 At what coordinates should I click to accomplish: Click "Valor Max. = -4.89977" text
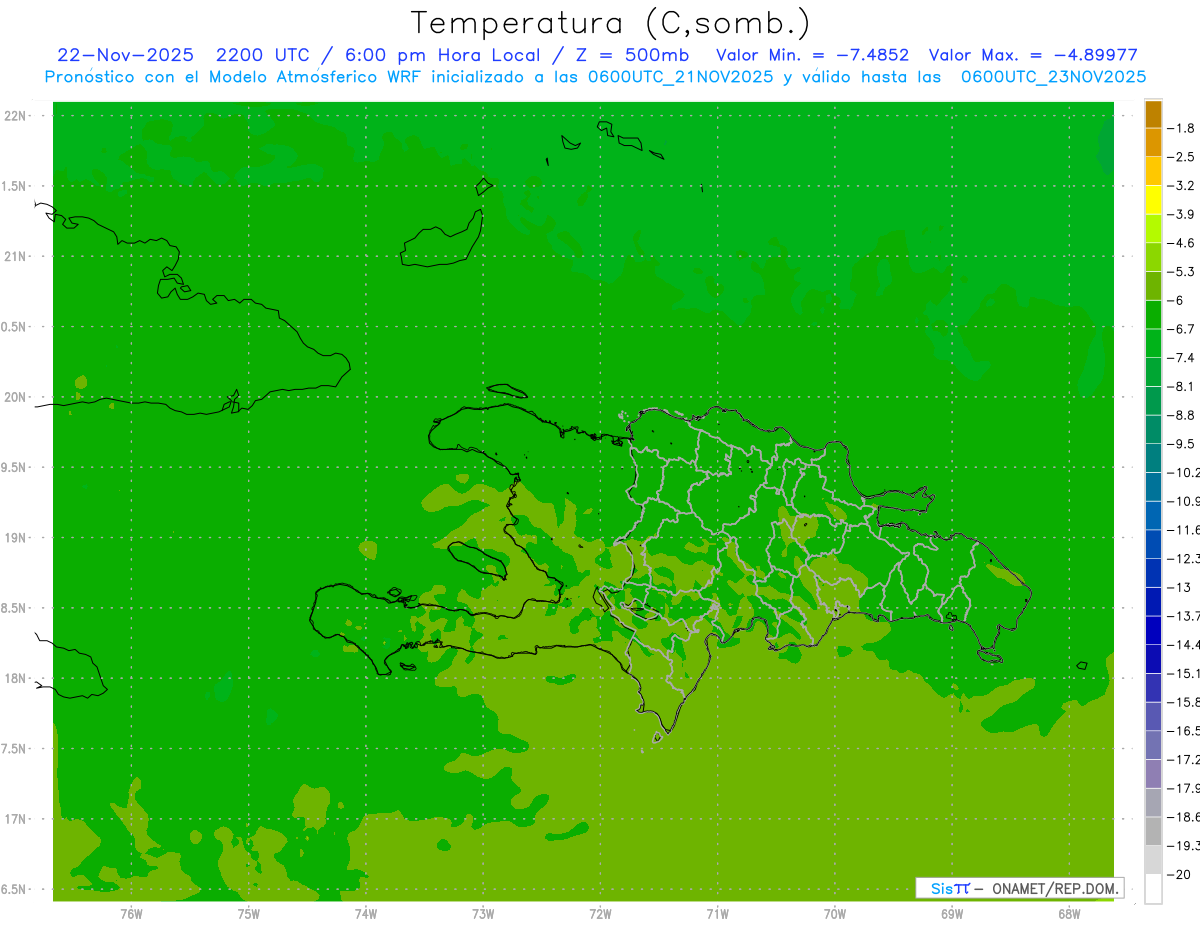click(1033, 55)
